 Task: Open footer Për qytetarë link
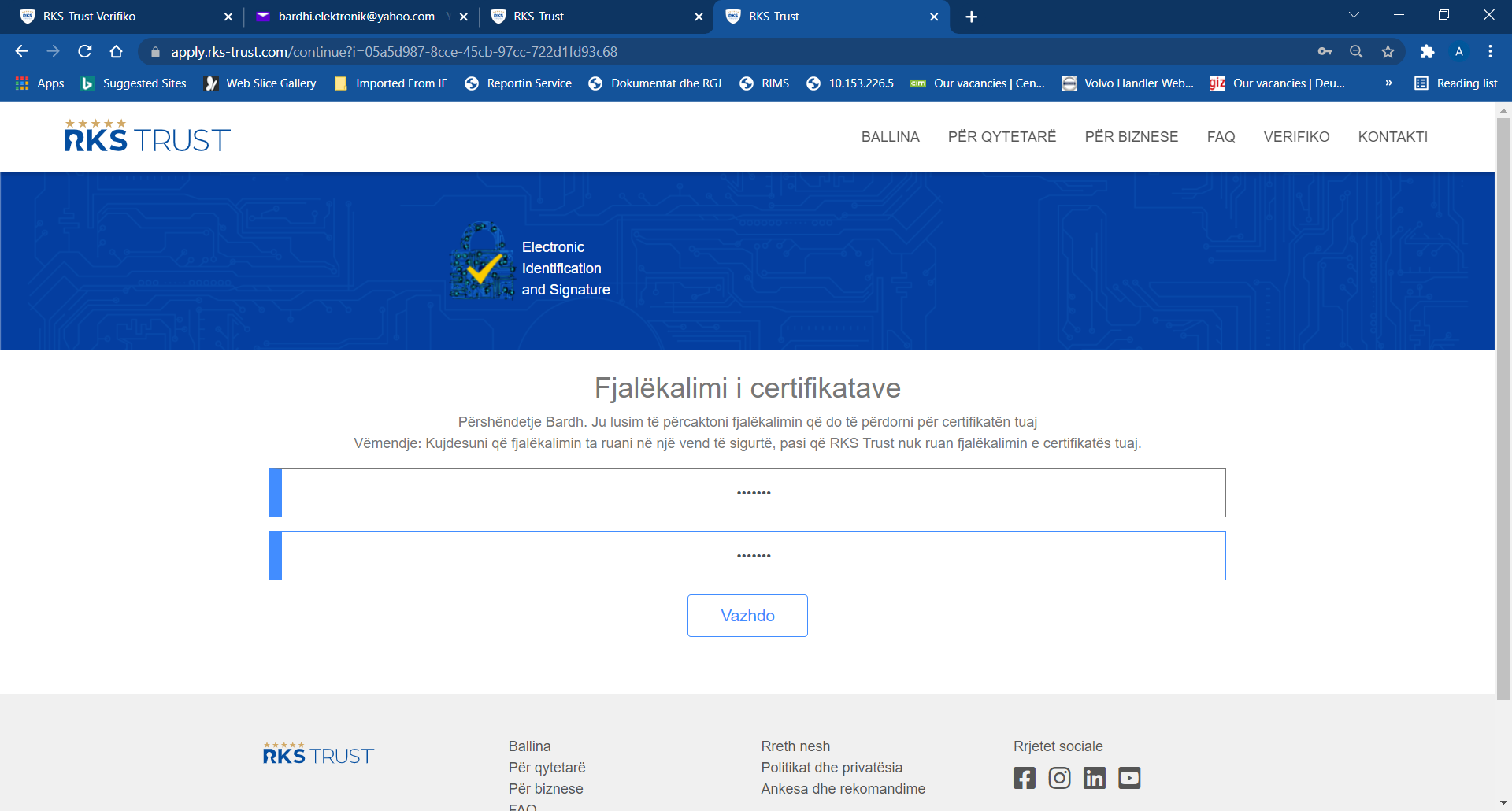tap(547, 768)
